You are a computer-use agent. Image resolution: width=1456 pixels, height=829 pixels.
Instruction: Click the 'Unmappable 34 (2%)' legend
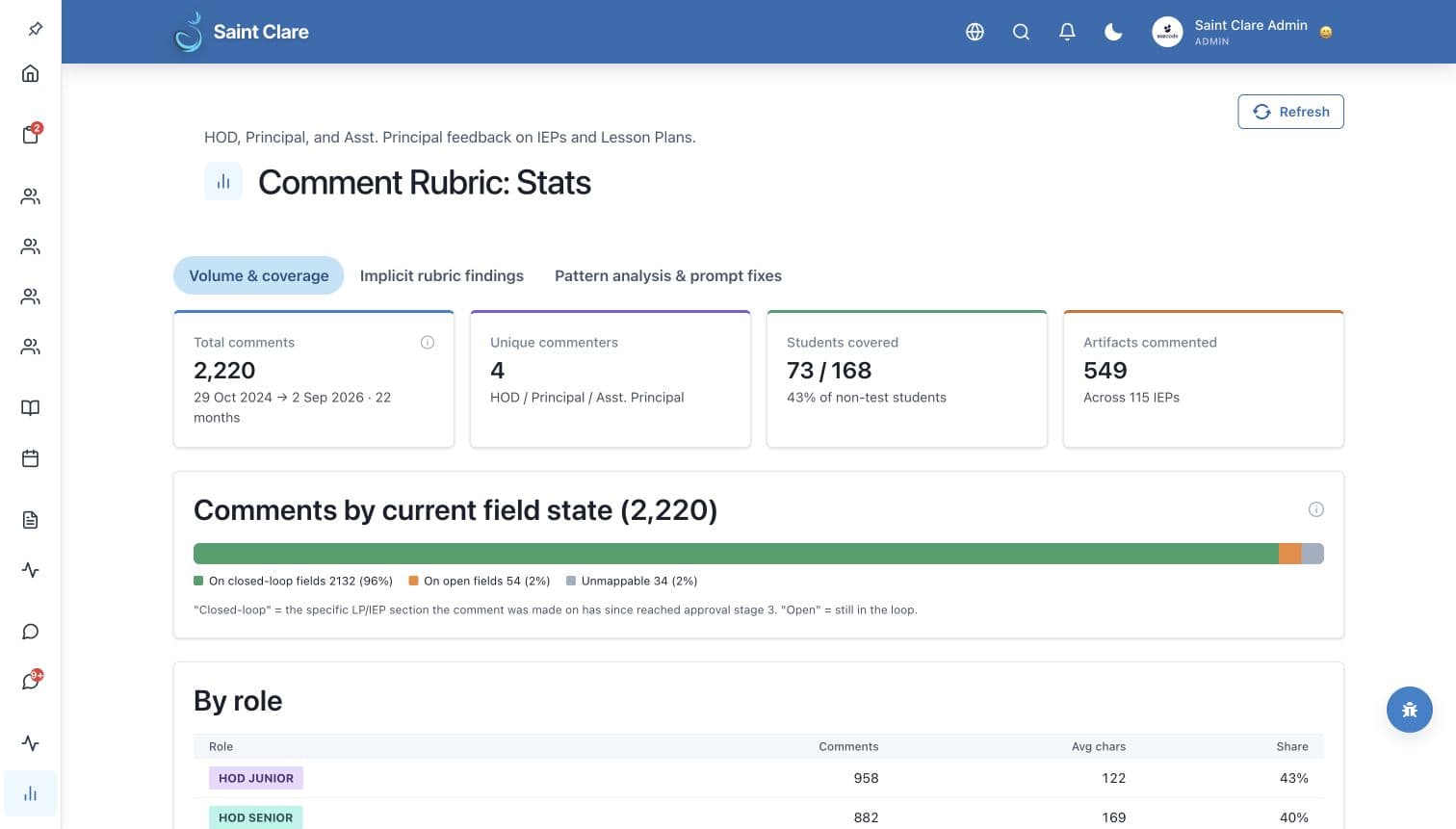(632, 581)
